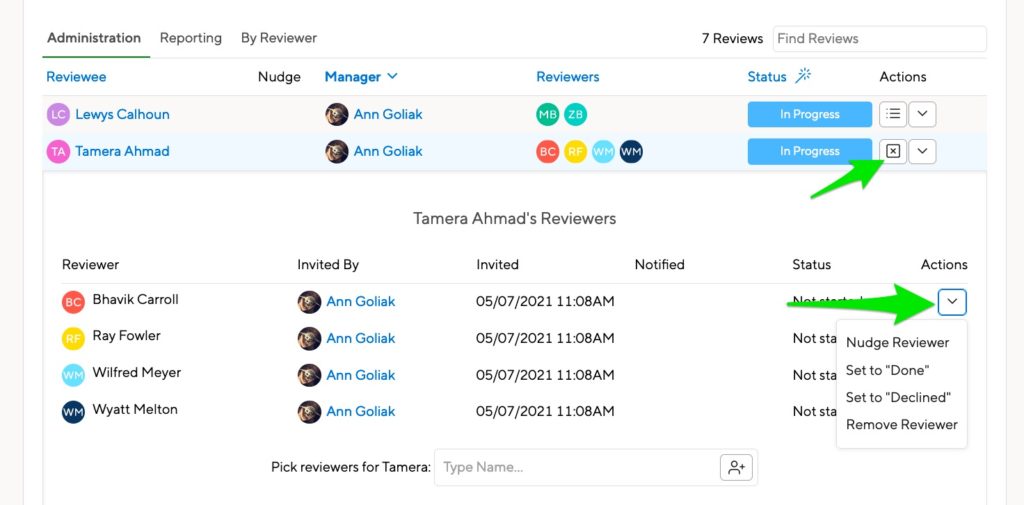Viewport: 1024px width, 505px height.
Task: Open Ann Goliak link in Ray Fowler's row
Action: (x=360, y=338)
